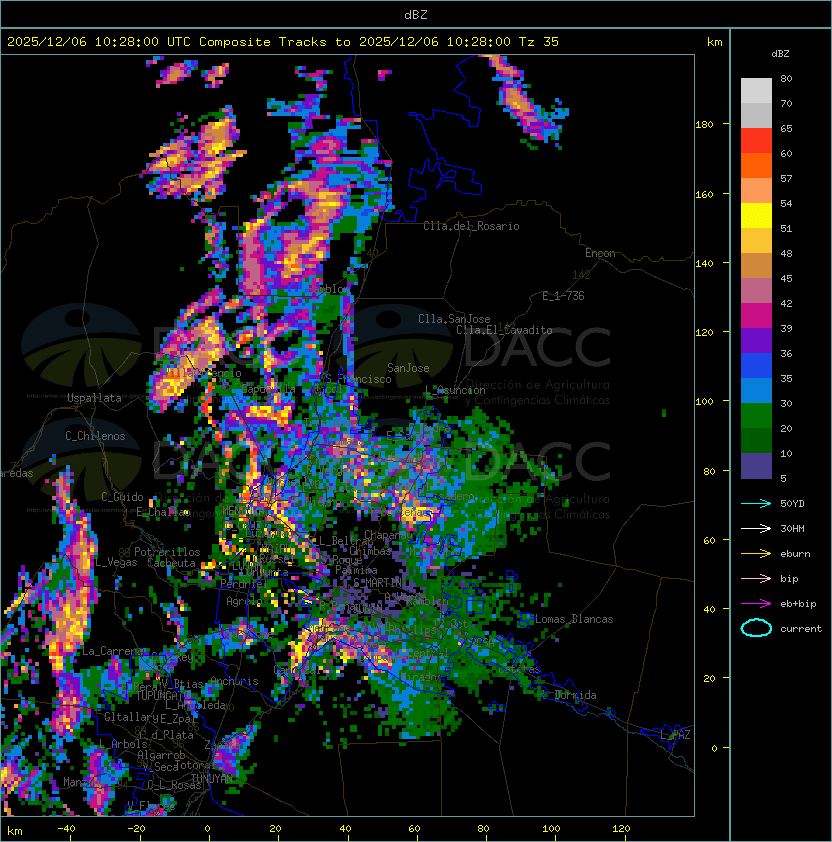Screen dimensions: 832x842
Task: Click dBZ legend value 5
Action: pos(783,478)
